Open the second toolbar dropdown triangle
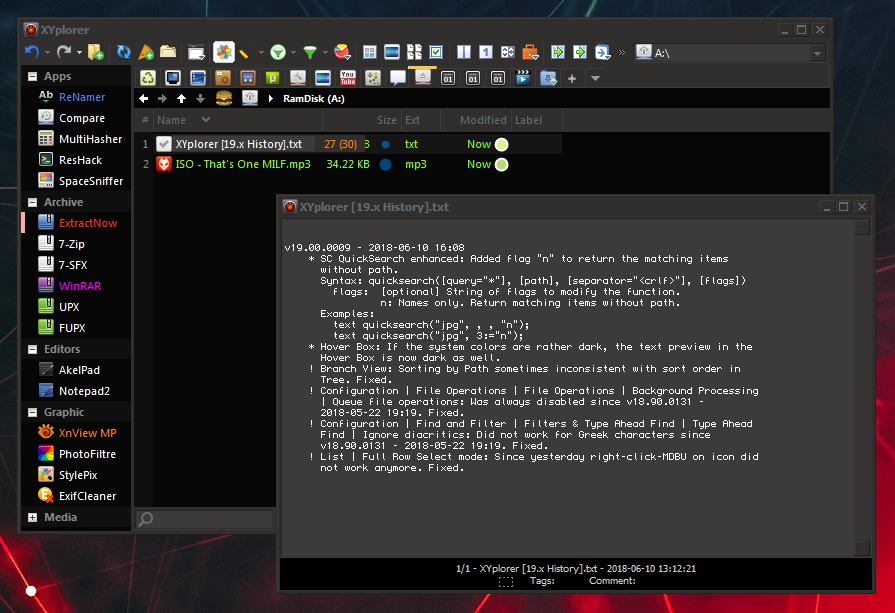Viewport: 895px width, 613px height. point(595,78)
